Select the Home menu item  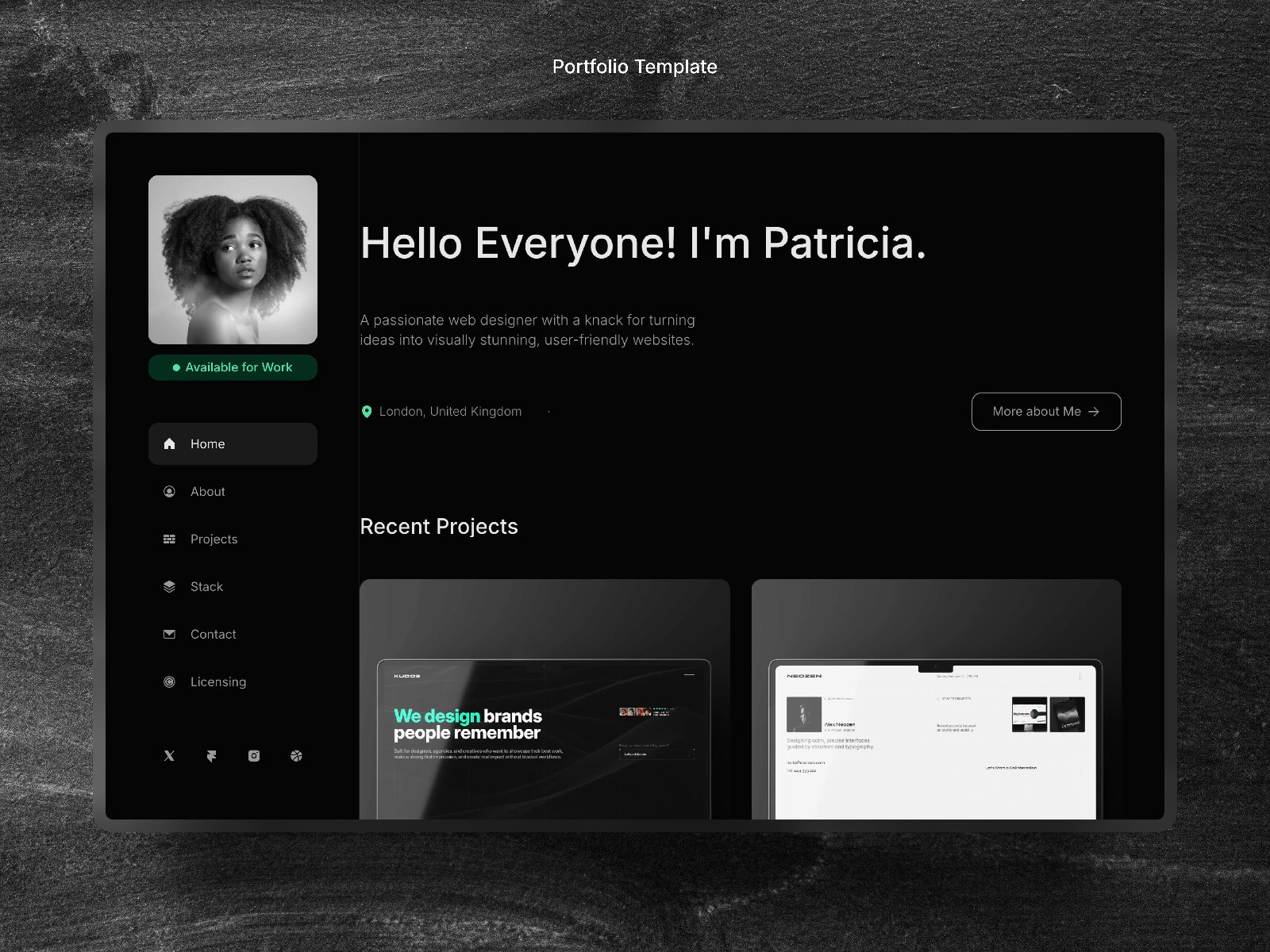[233, 443]
